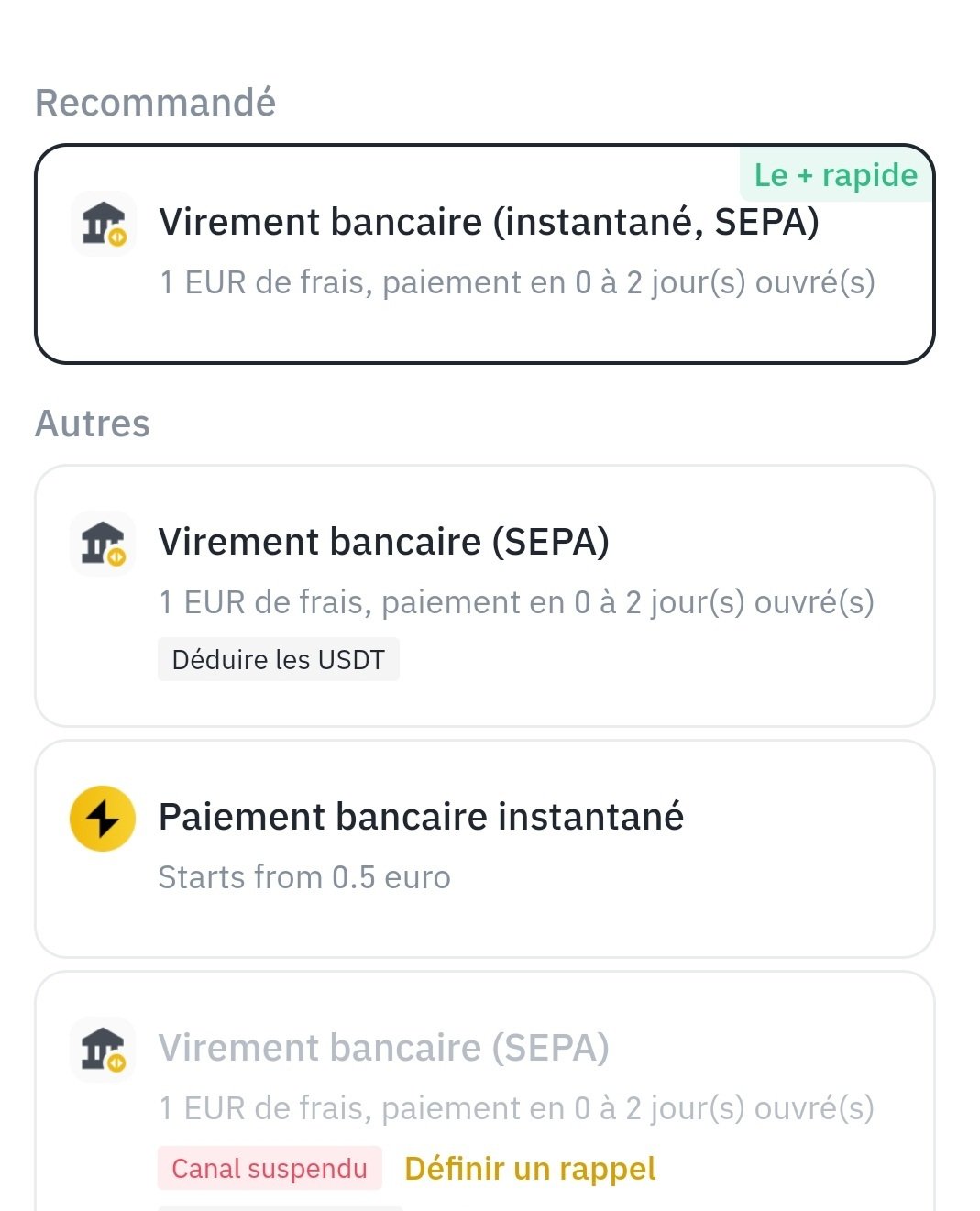Tap the 'Déduire les USDT' tag
Screen dimensions: 980x1211
[x=279, y=659]
